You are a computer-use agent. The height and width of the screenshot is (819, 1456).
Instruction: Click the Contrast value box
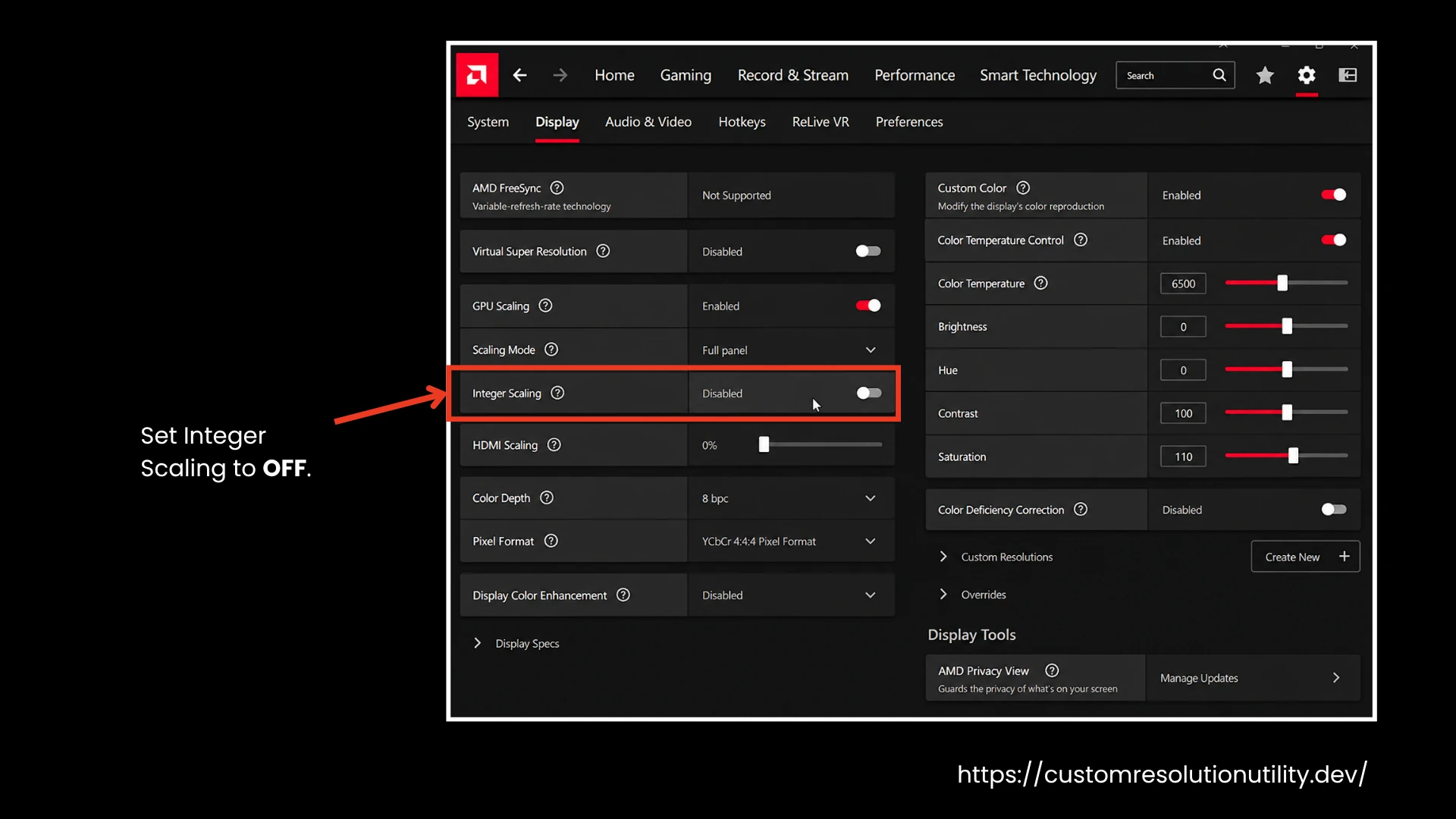[1183, 413]
